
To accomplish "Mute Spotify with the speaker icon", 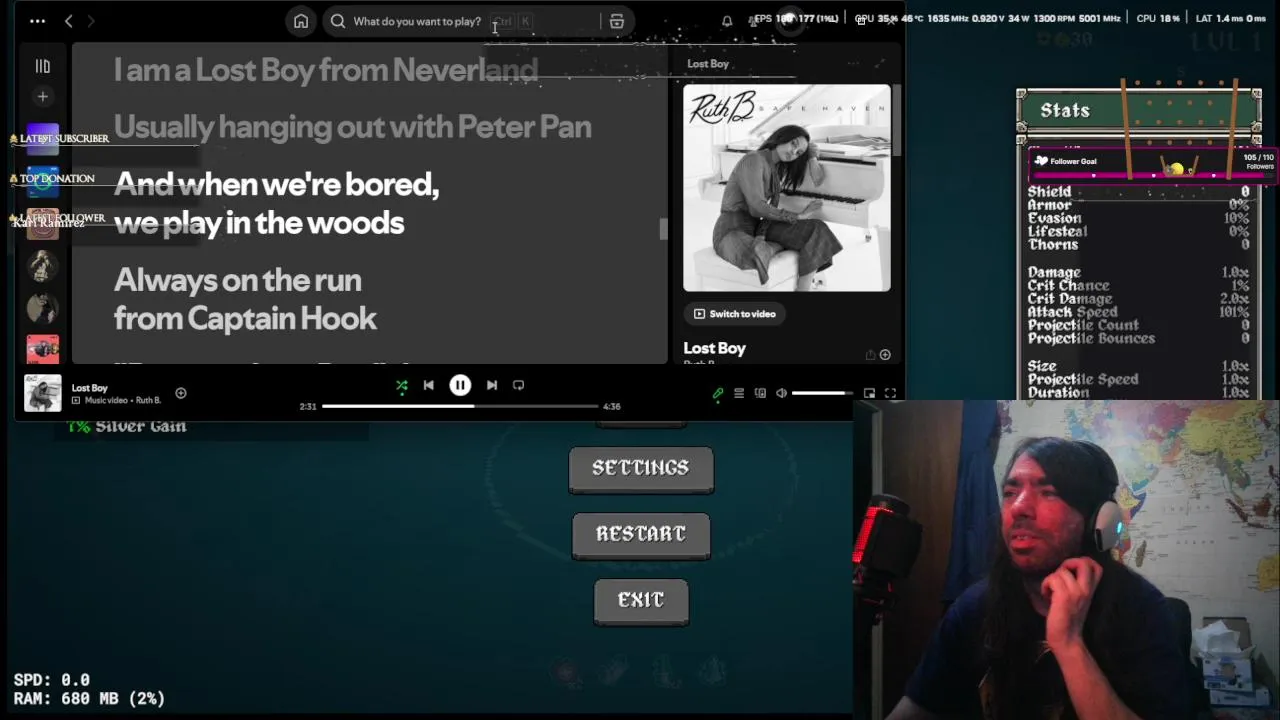I will pyautogui.click(x=781, y=393).
